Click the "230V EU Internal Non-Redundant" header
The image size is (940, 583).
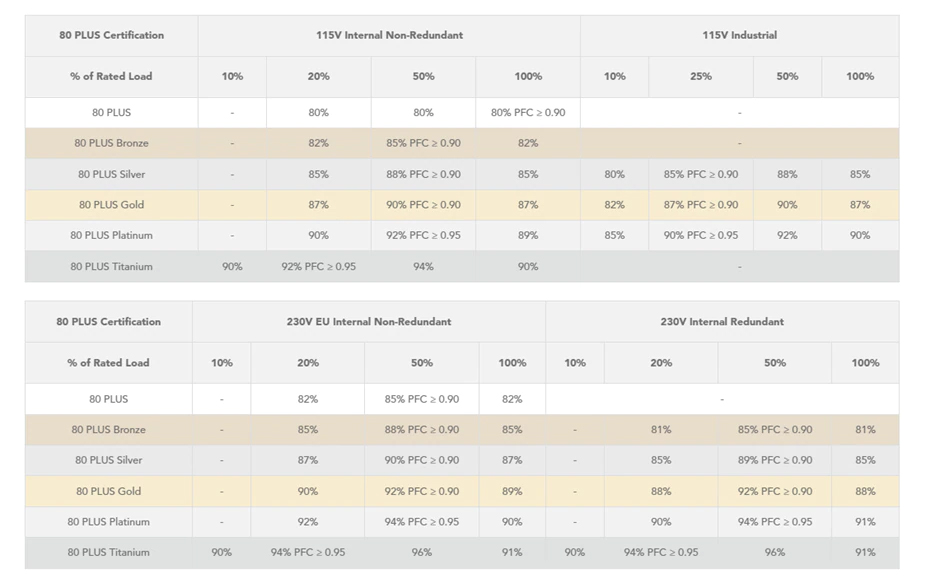[369, 322]
